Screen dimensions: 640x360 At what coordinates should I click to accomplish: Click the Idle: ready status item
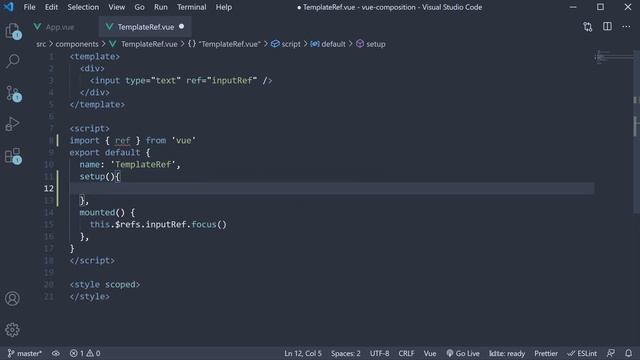(x=507, y=353)
